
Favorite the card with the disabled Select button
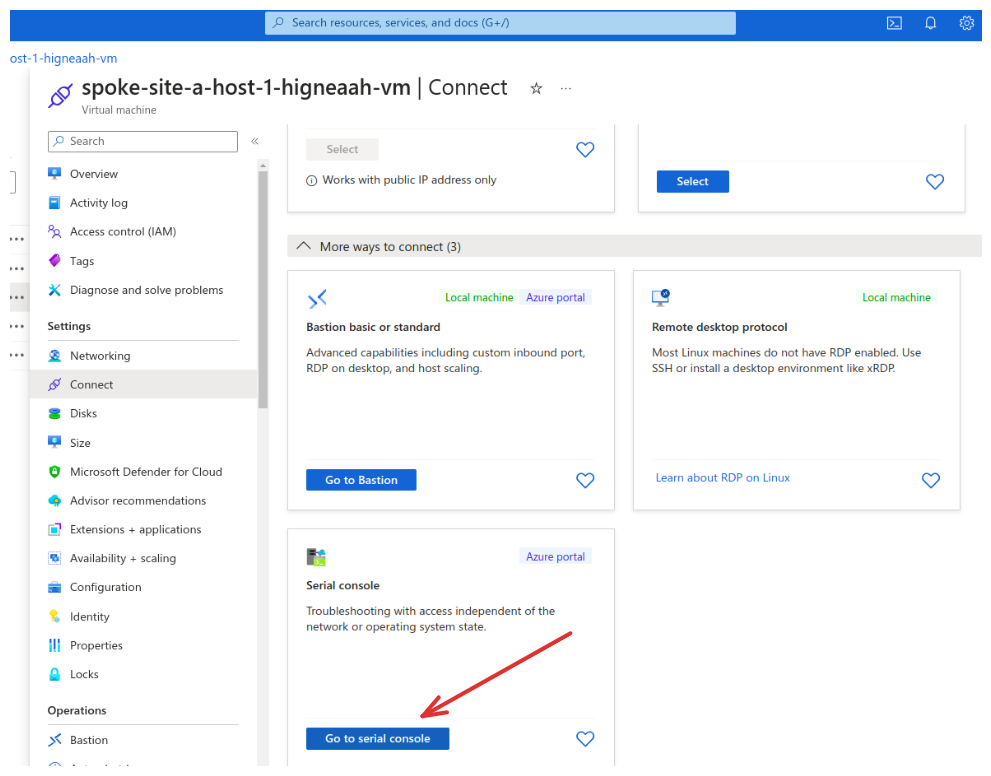tap(585, 150)
